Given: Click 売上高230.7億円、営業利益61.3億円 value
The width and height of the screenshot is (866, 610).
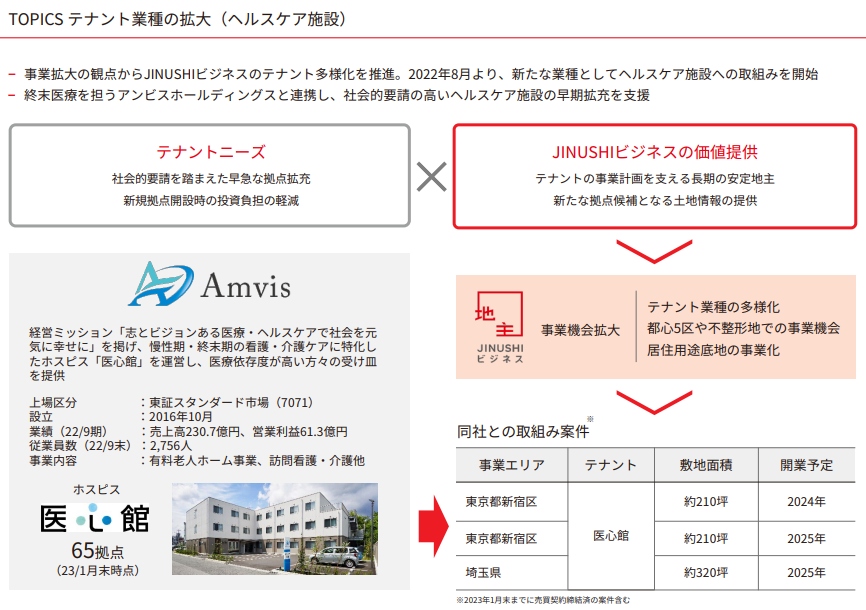Looking at the screenshot, I should (x=249, y=432).
